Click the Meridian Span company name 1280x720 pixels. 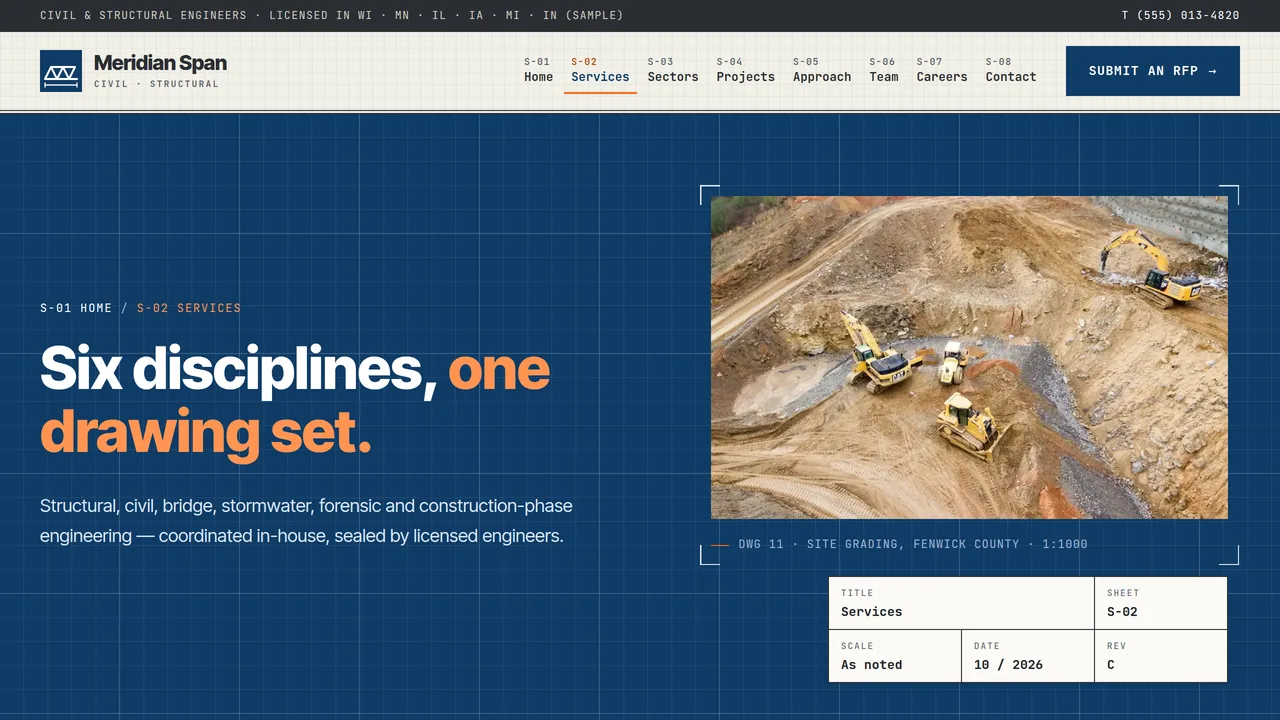[160, 63]
